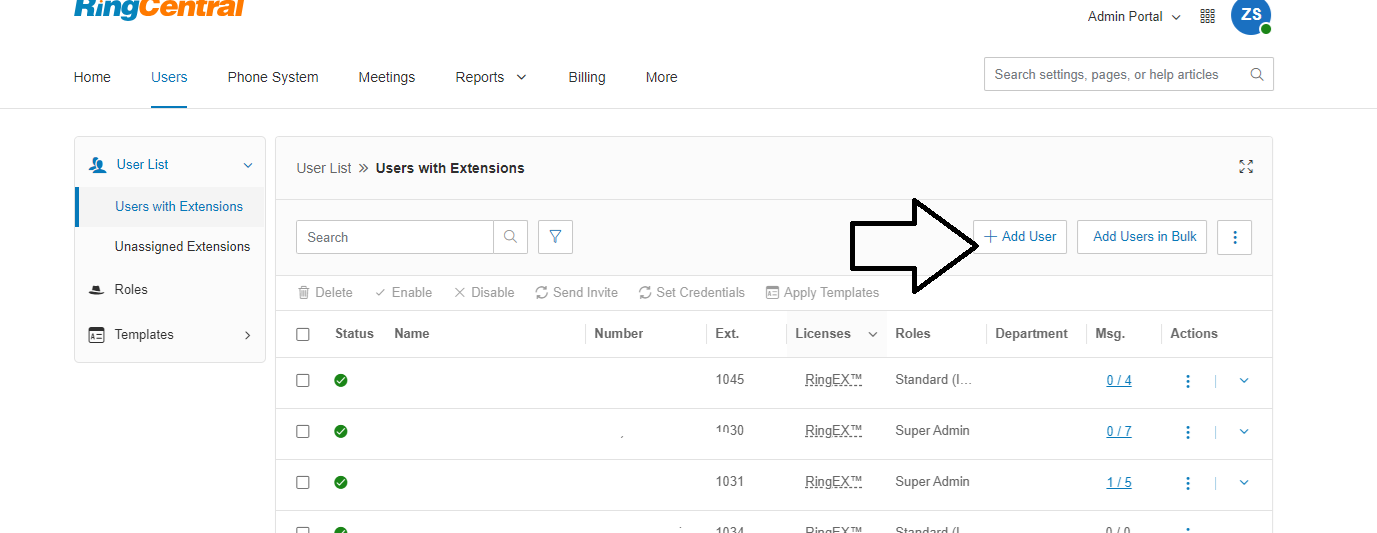Expand the row details for extension 1030

coord(1244,432)
